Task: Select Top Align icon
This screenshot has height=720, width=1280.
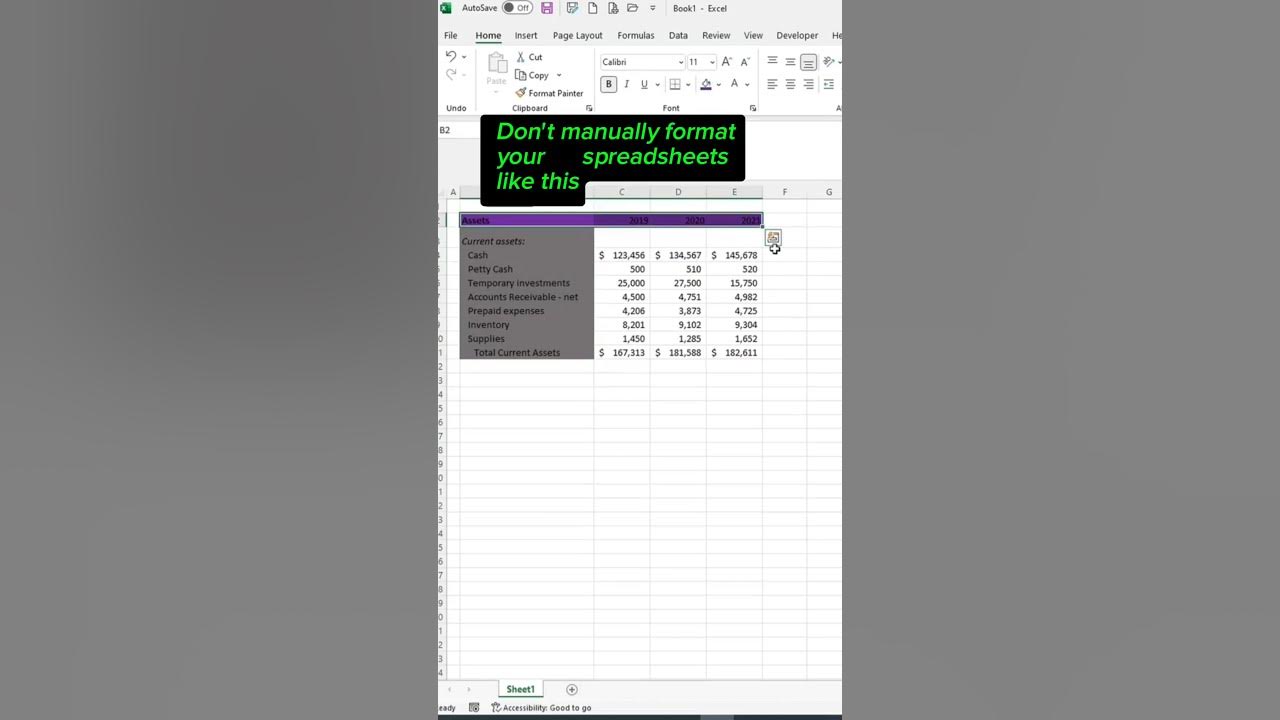Action: point(772,62)
